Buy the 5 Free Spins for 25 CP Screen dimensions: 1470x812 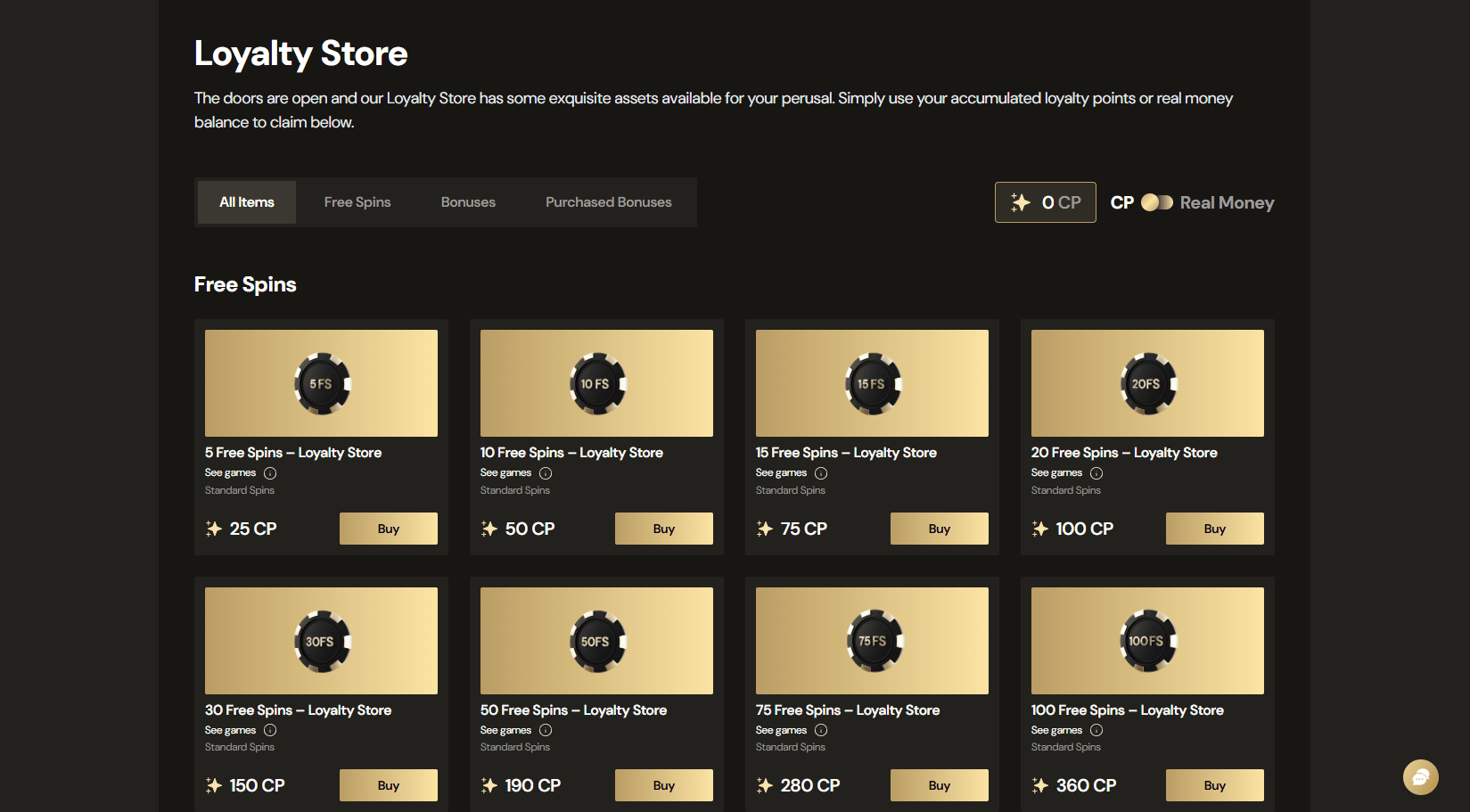point(388,528)
